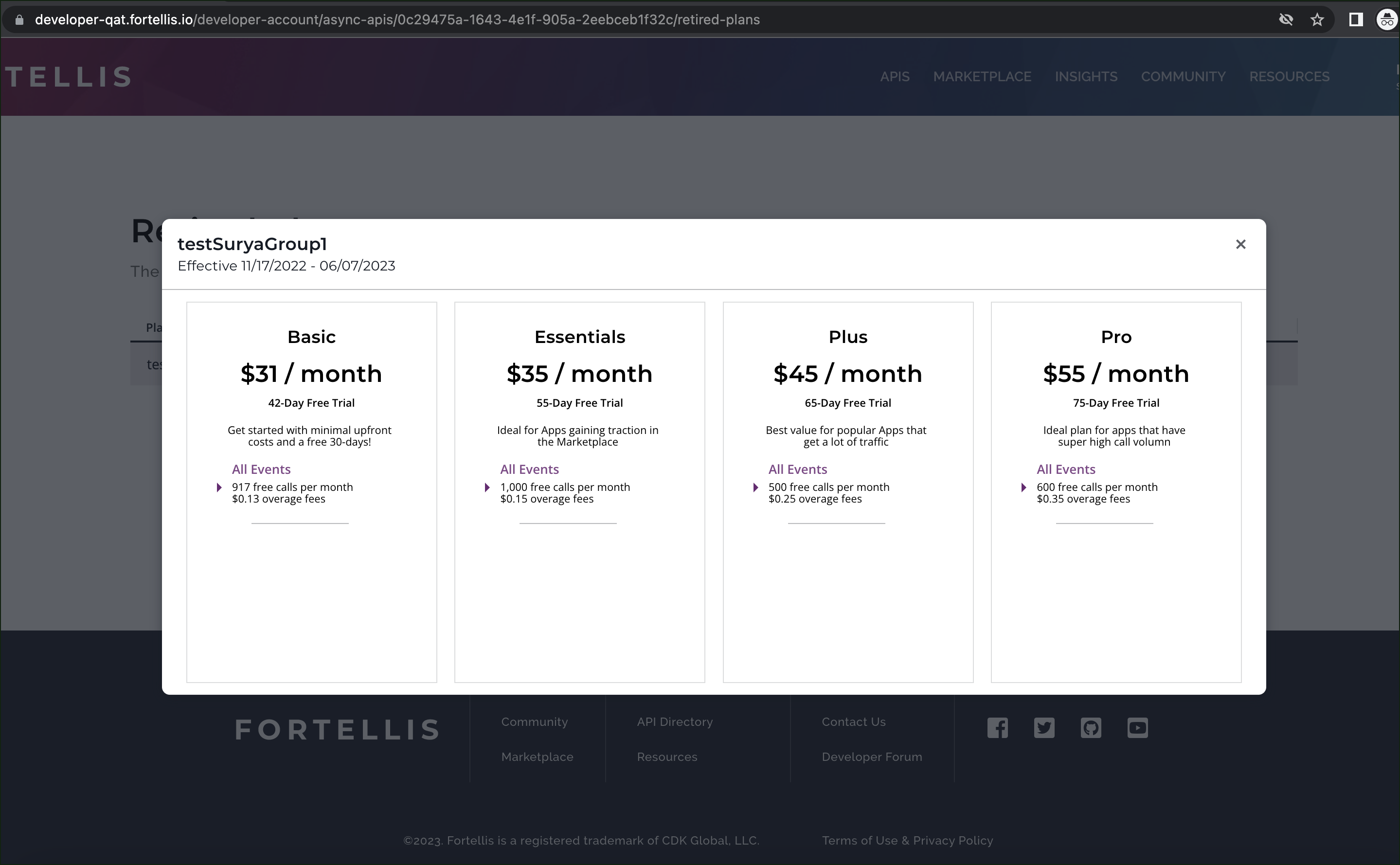Click the Essentials plan title
1400x865 pixels.
pos(579,337)
